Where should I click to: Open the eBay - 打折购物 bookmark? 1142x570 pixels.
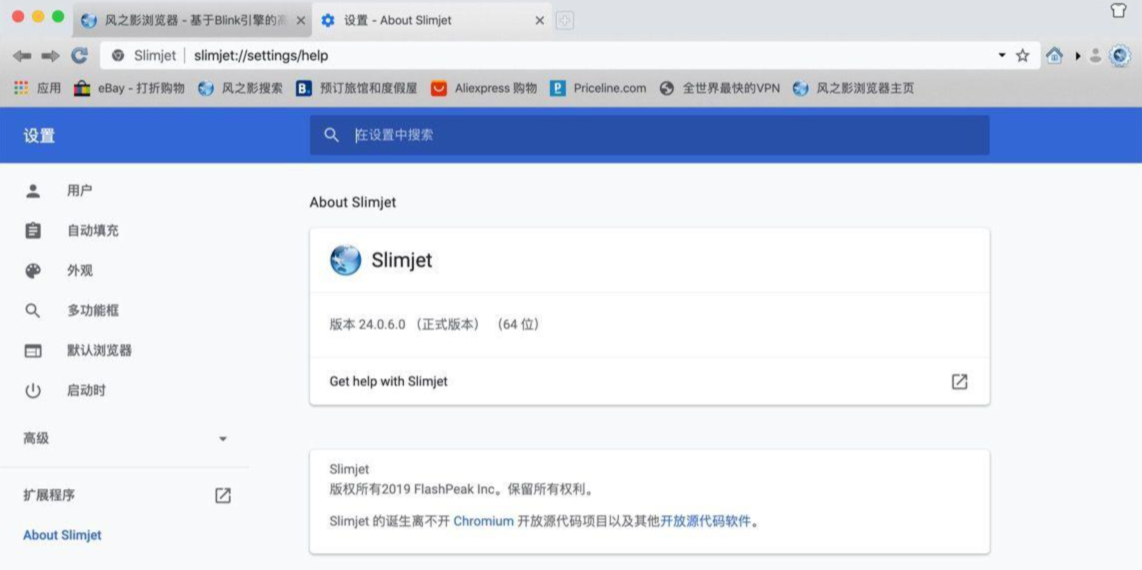click(x=129, y=88)
